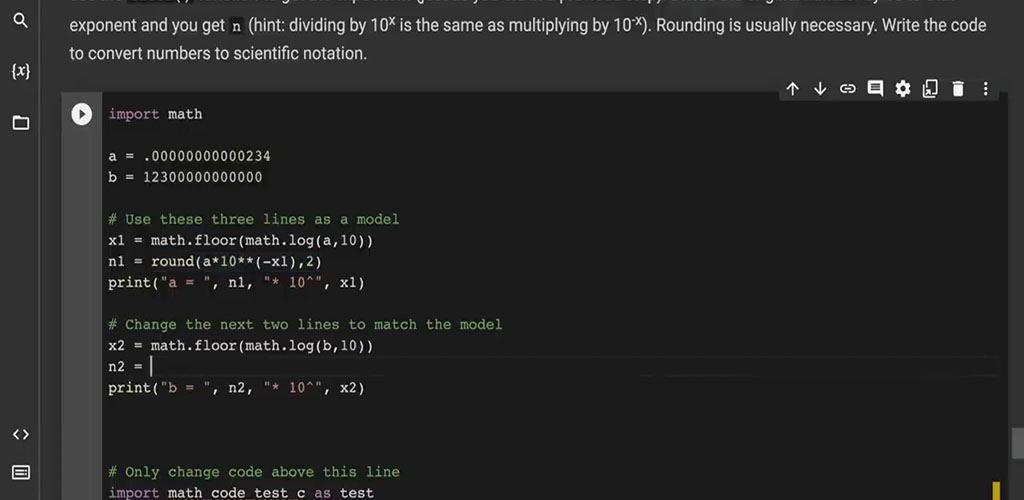The image size is (1024, 500).
Task: Open the variables {x} inspector panel
Action: [x=21, y=71]
